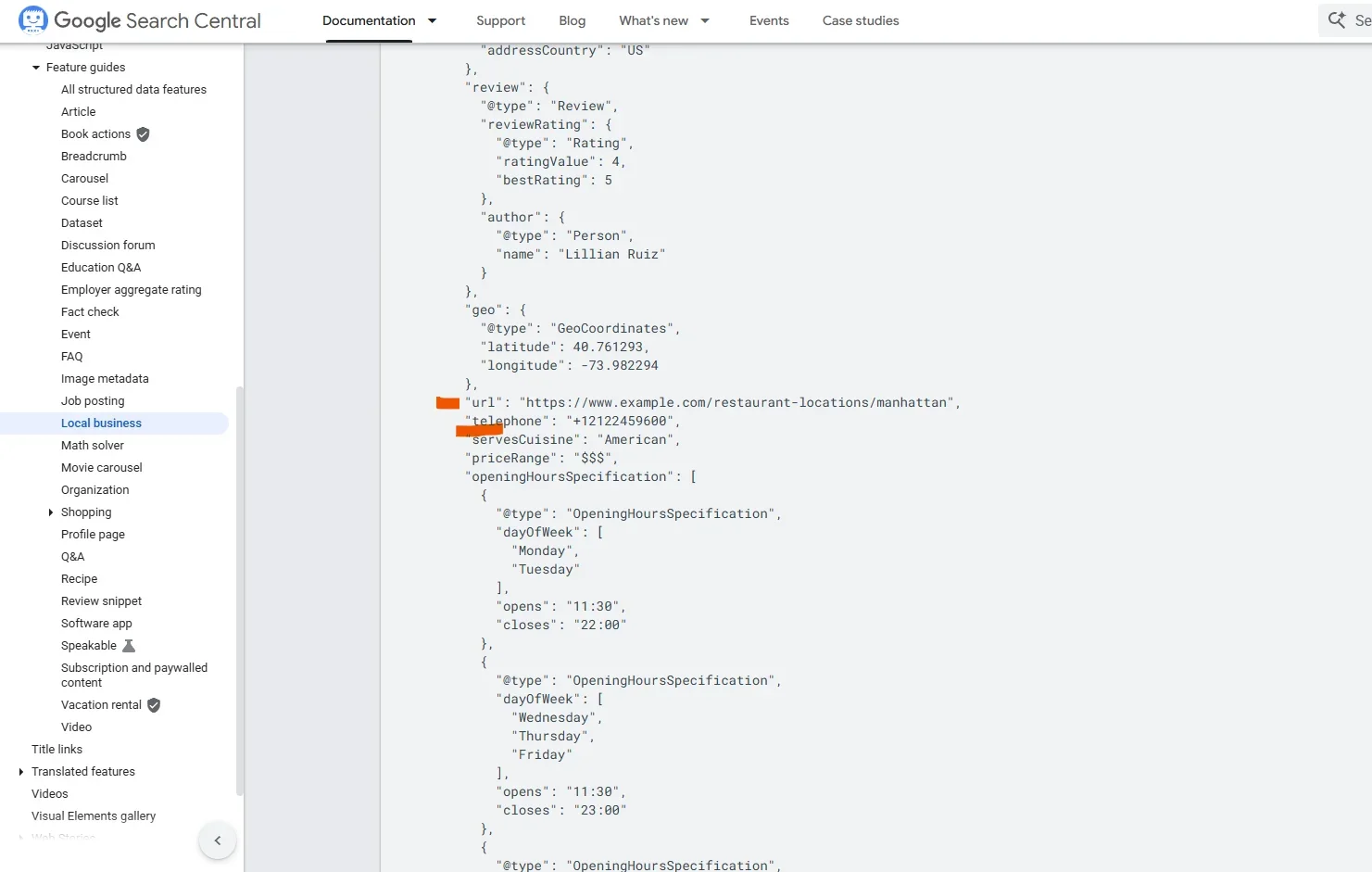
Task: Open Visual Elements gallery link
Action: click(94, 816)
